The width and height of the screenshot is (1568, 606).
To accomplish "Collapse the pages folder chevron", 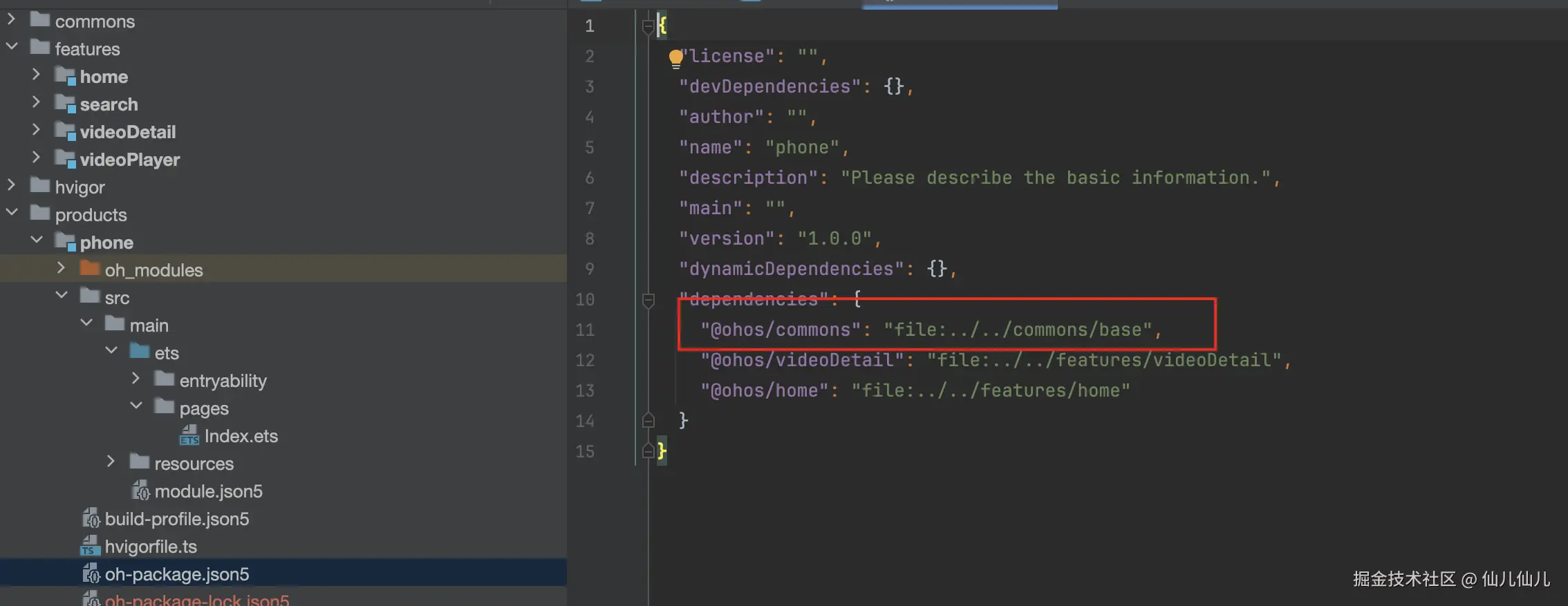I will (x=136, y=407).
